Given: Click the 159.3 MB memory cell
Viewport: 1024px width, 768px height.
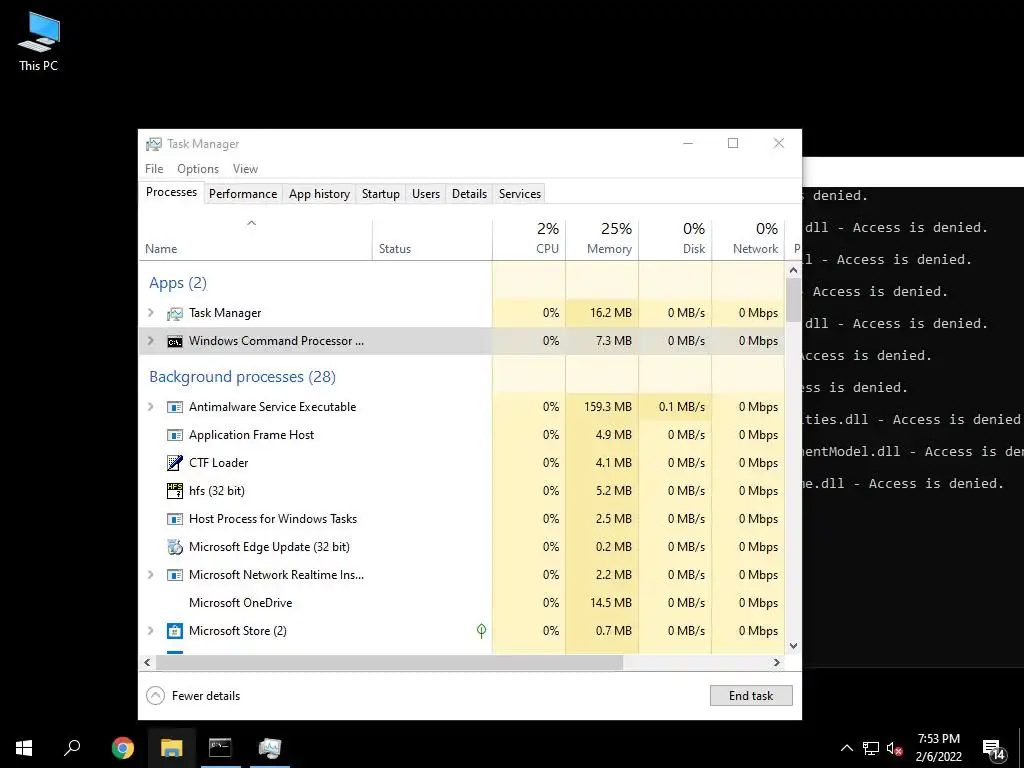Looking at the screenshot, I should click(x=602, y=407).
